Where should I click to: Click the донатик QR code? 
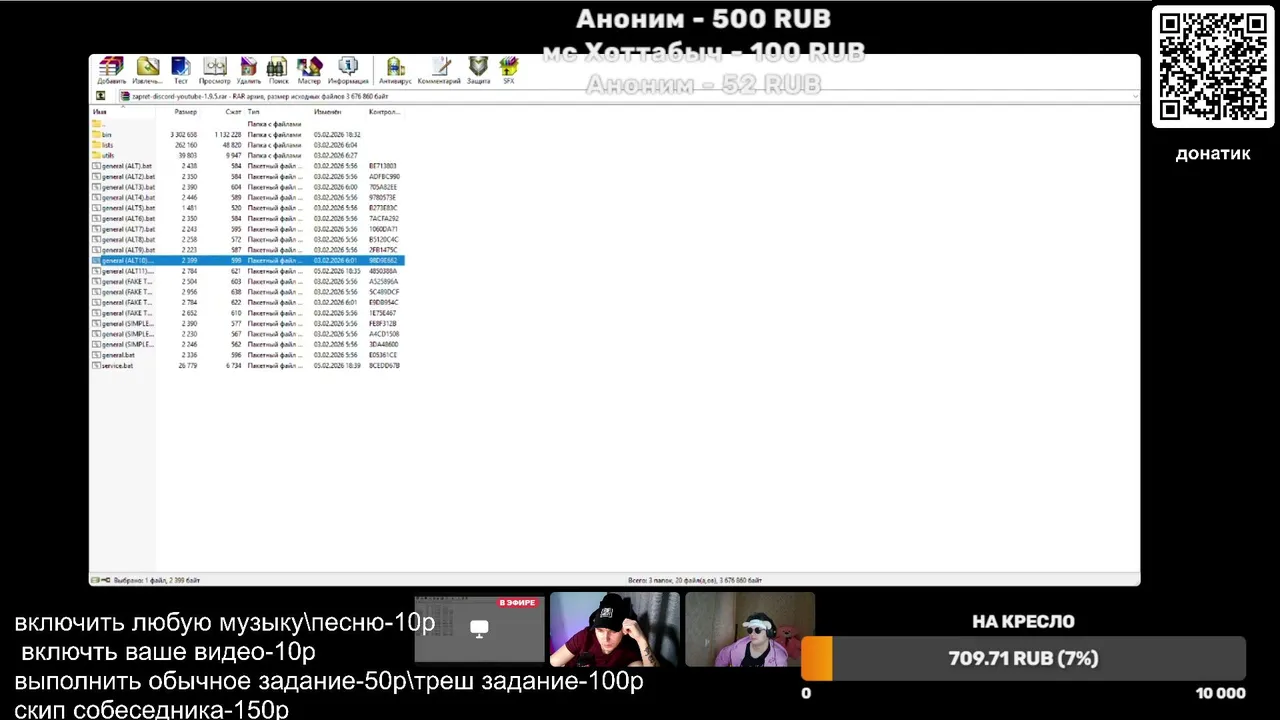pyautogui.click(x=1211, y=67)
